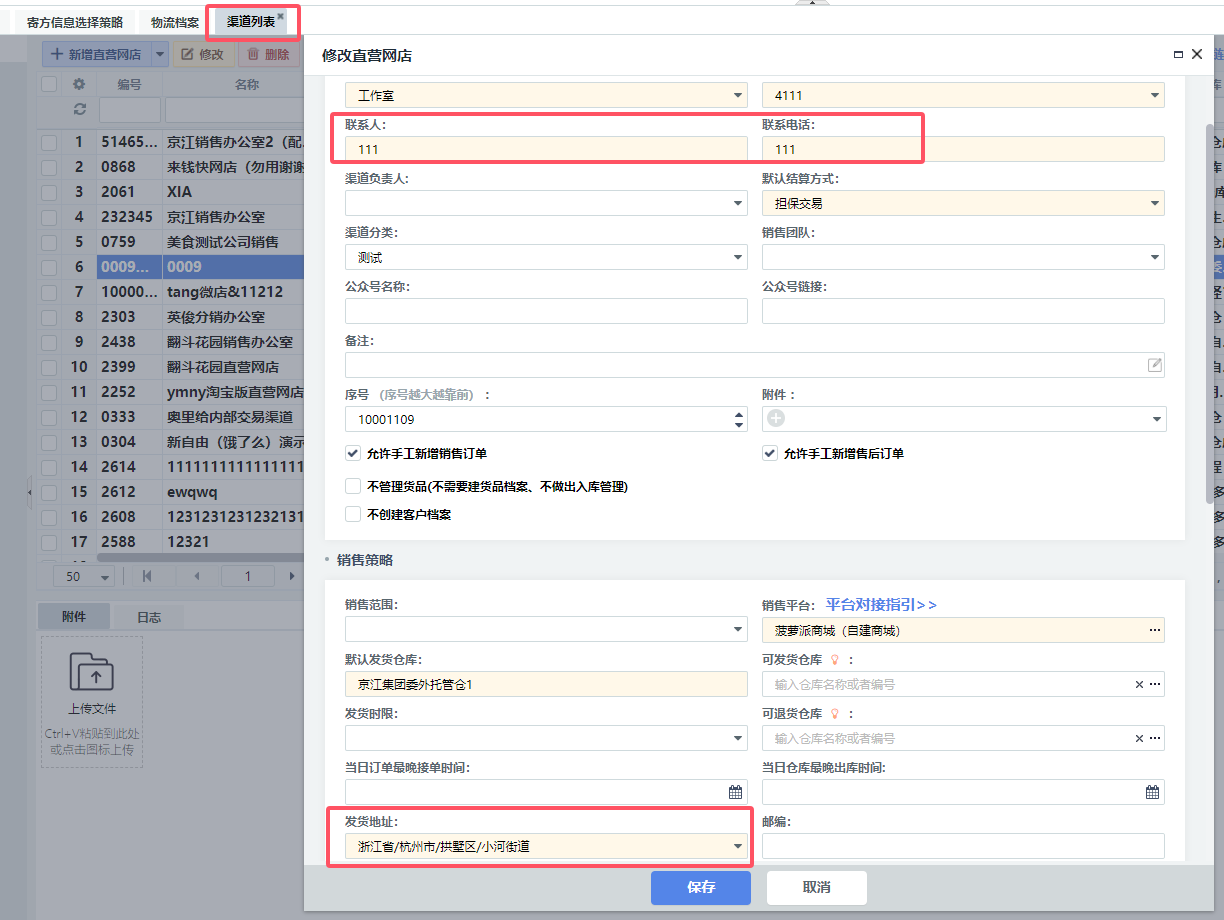Screen dimensions: 1224x920
Task: Tick the 不创建客户档案 checkbox
Action: tap(353, 514)
